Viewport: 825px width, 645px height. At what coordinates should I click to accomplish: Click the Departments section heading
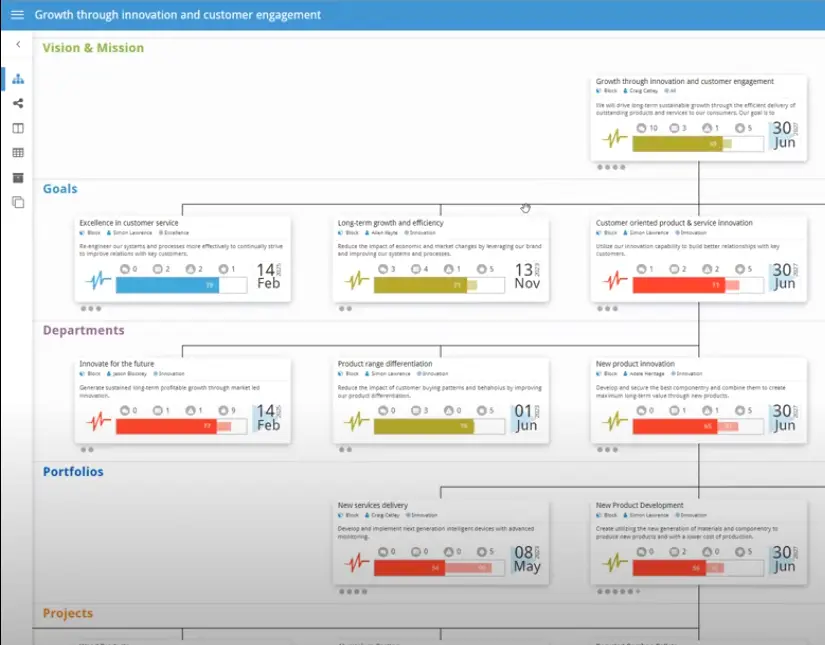[x=84, y=330]
